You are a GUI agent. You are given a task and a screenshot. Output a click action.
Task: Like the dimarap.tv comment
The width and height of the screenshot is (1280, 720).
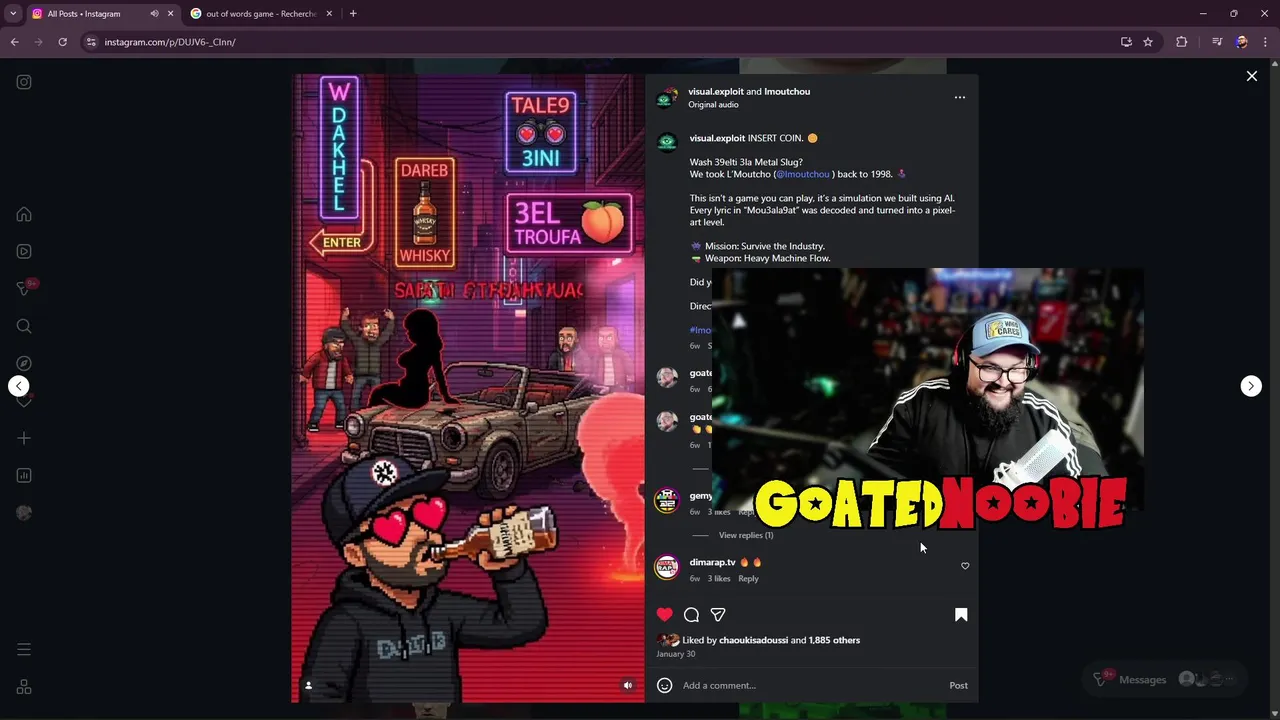(965, 566)
